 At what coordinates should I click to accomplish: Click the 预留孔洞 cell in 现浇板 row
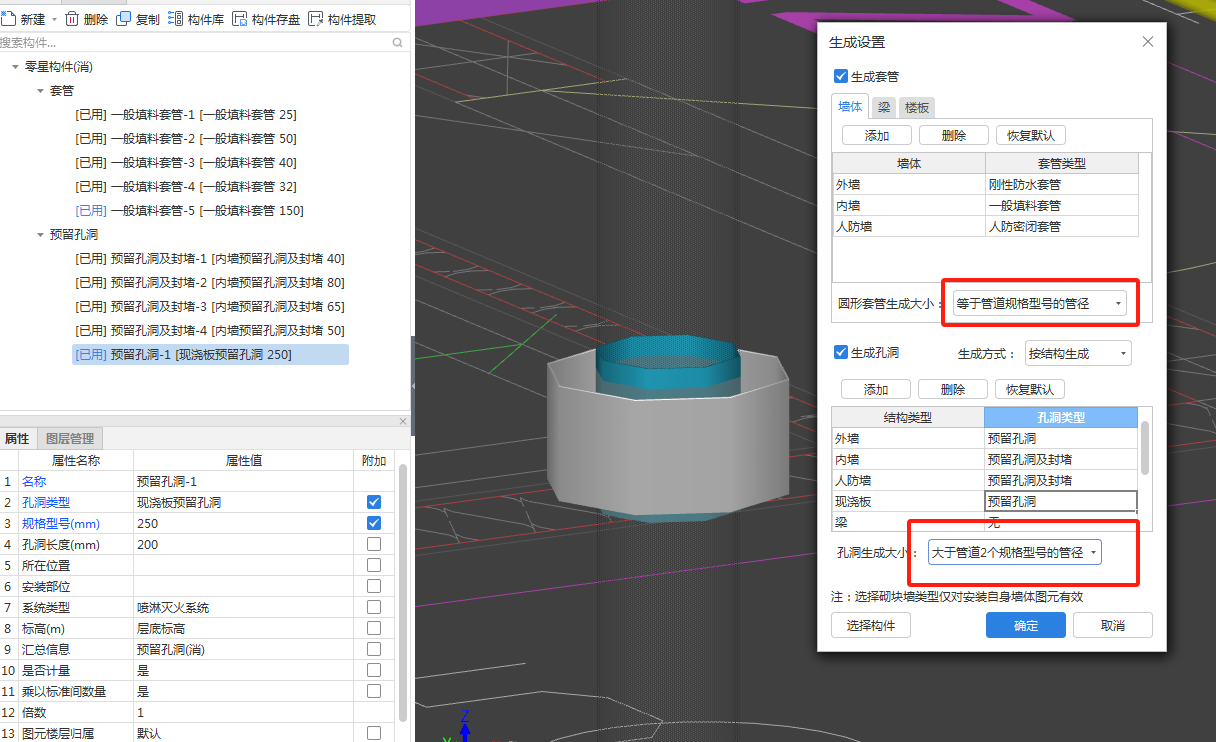tap(1060, 501)
